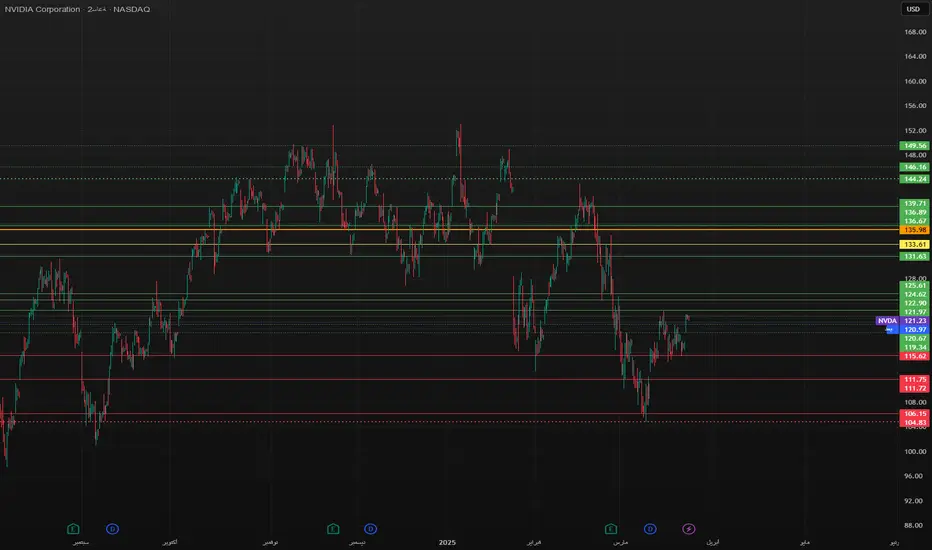Click the December dividend D marker
This screenshot has height=550, width=932.
click(x=370, y=529)
